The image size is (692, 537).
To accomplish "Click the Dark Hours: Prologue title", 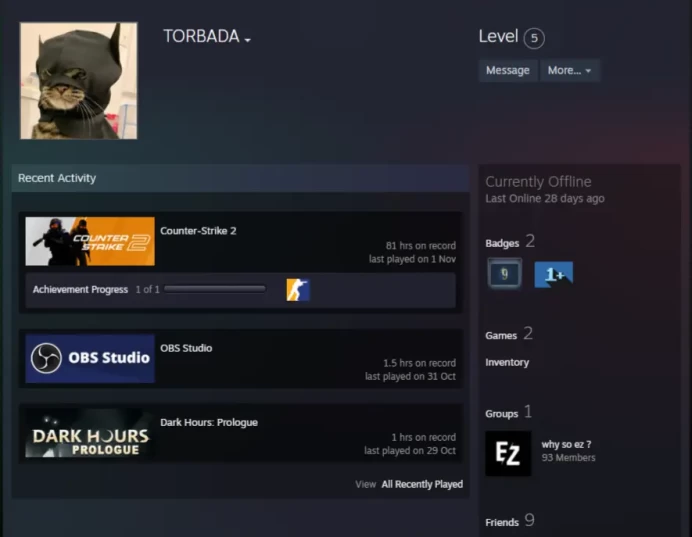I will tap(209, 422).
